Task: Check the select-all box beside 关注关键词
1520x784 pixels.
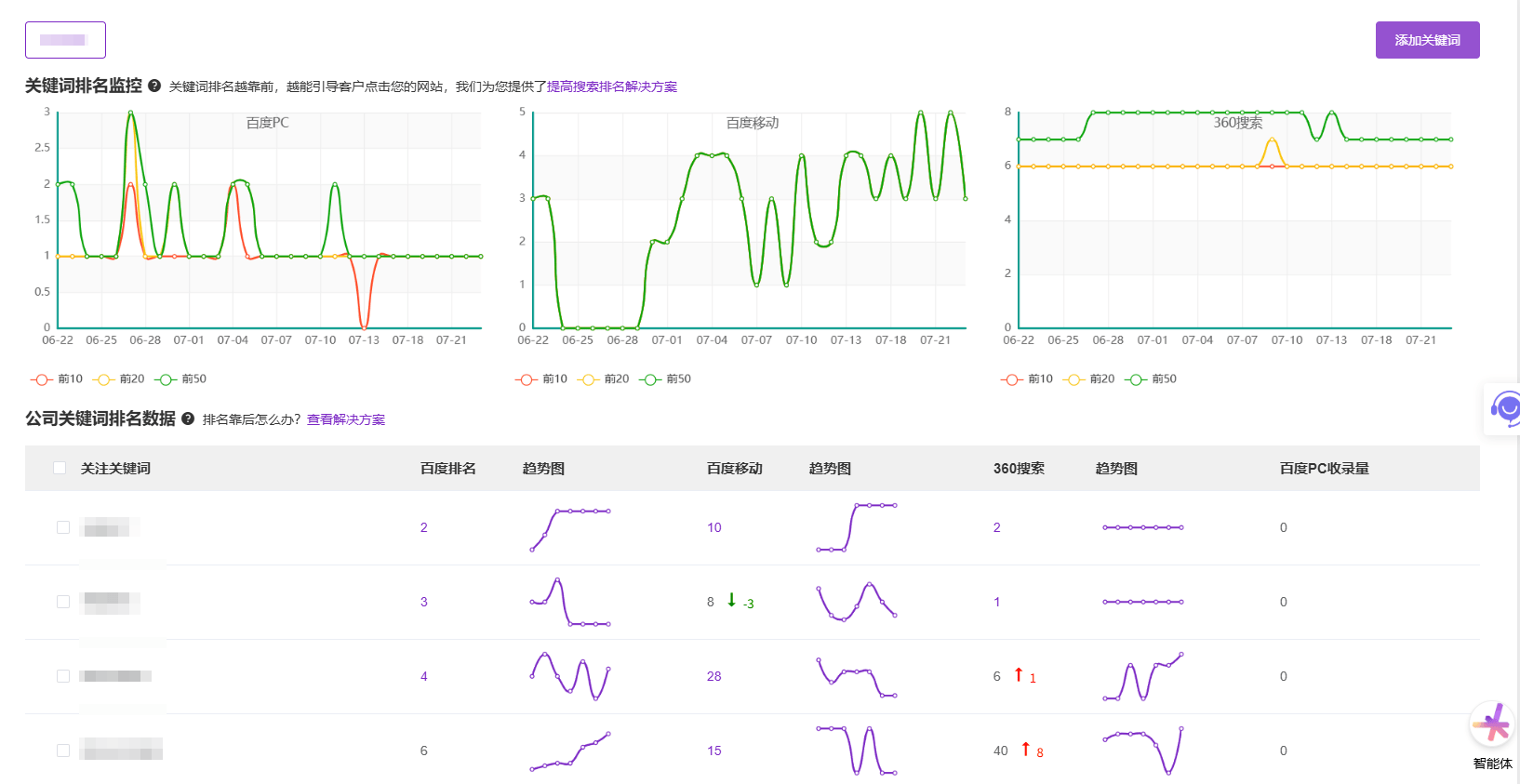Action: click(x=60, y=468)
